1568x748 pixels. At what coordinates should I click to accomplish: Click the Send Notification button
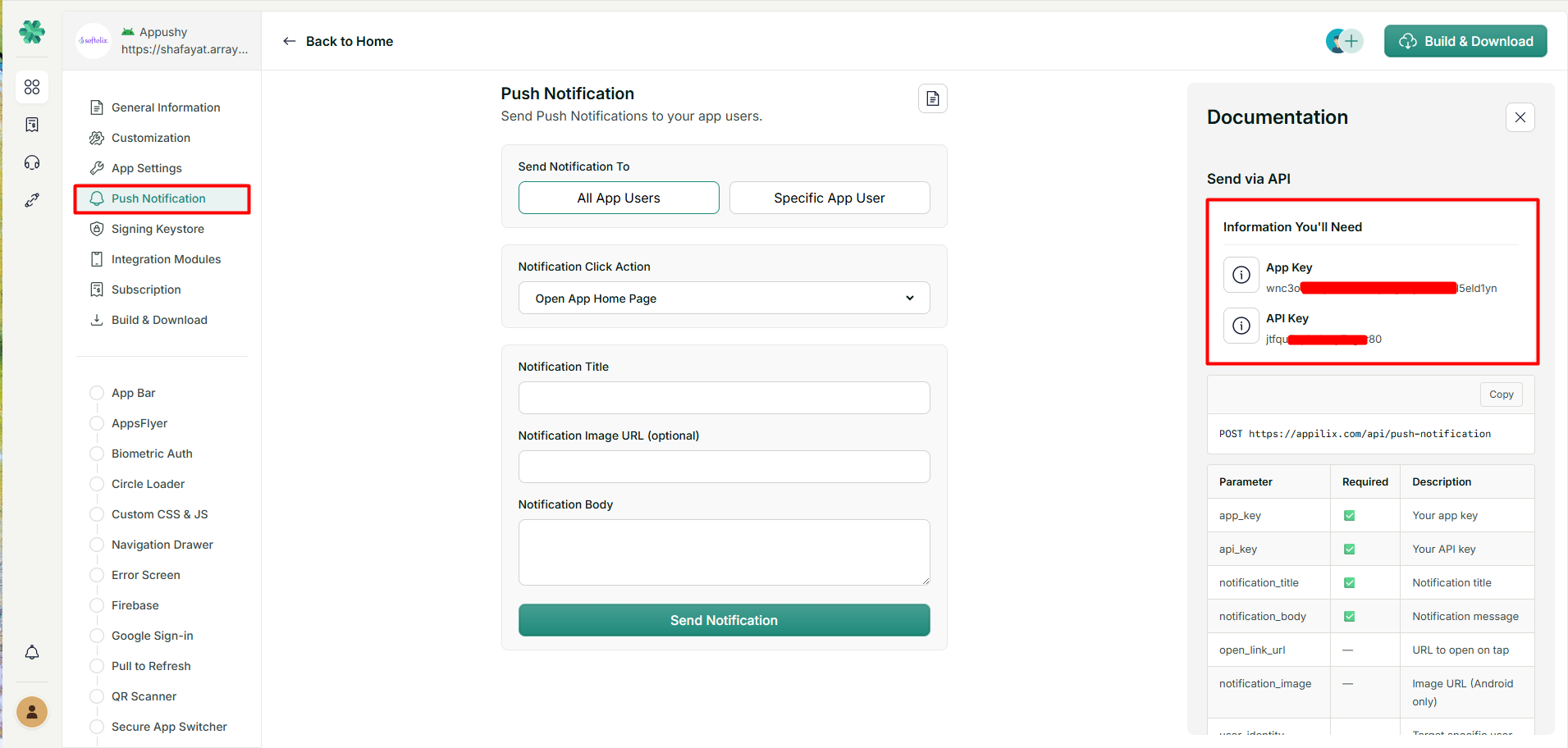point(724,620)
